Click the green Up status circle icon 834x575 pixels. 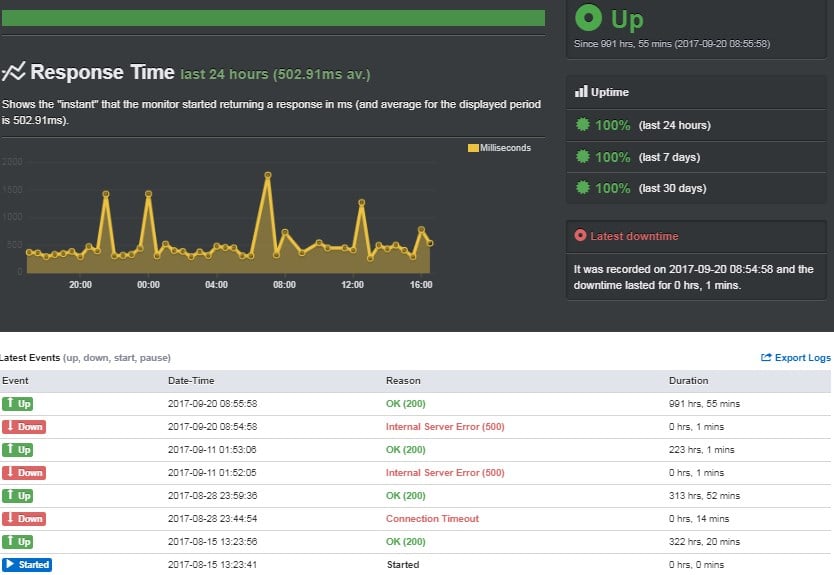[x=588, y=18]
